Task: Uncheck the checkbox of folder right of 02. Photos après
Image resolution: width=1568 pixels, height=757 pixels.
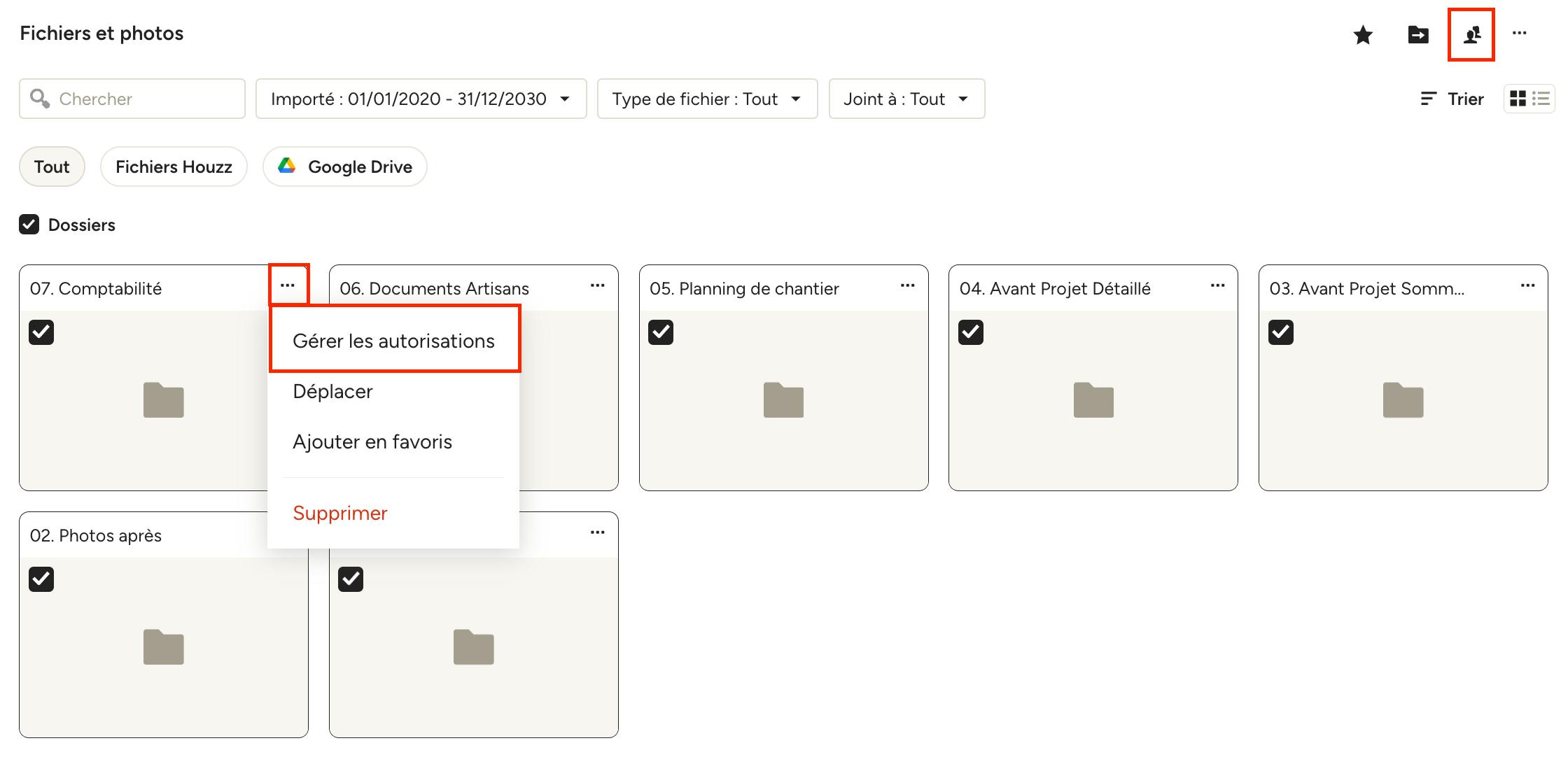Action: click(x=351, y=579)
